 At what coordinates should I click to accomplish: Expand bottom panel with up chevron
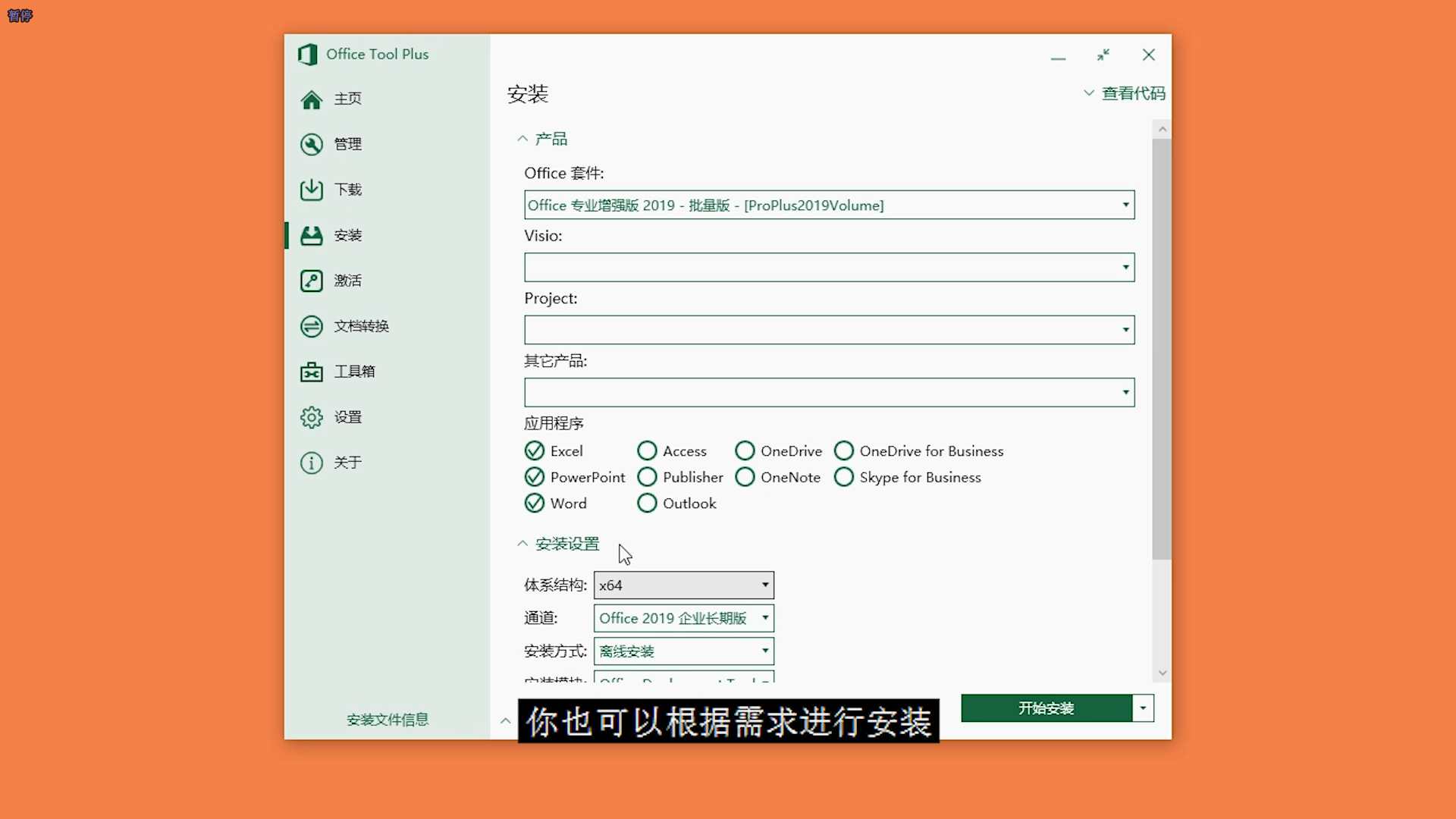click(x=505, y=720)
